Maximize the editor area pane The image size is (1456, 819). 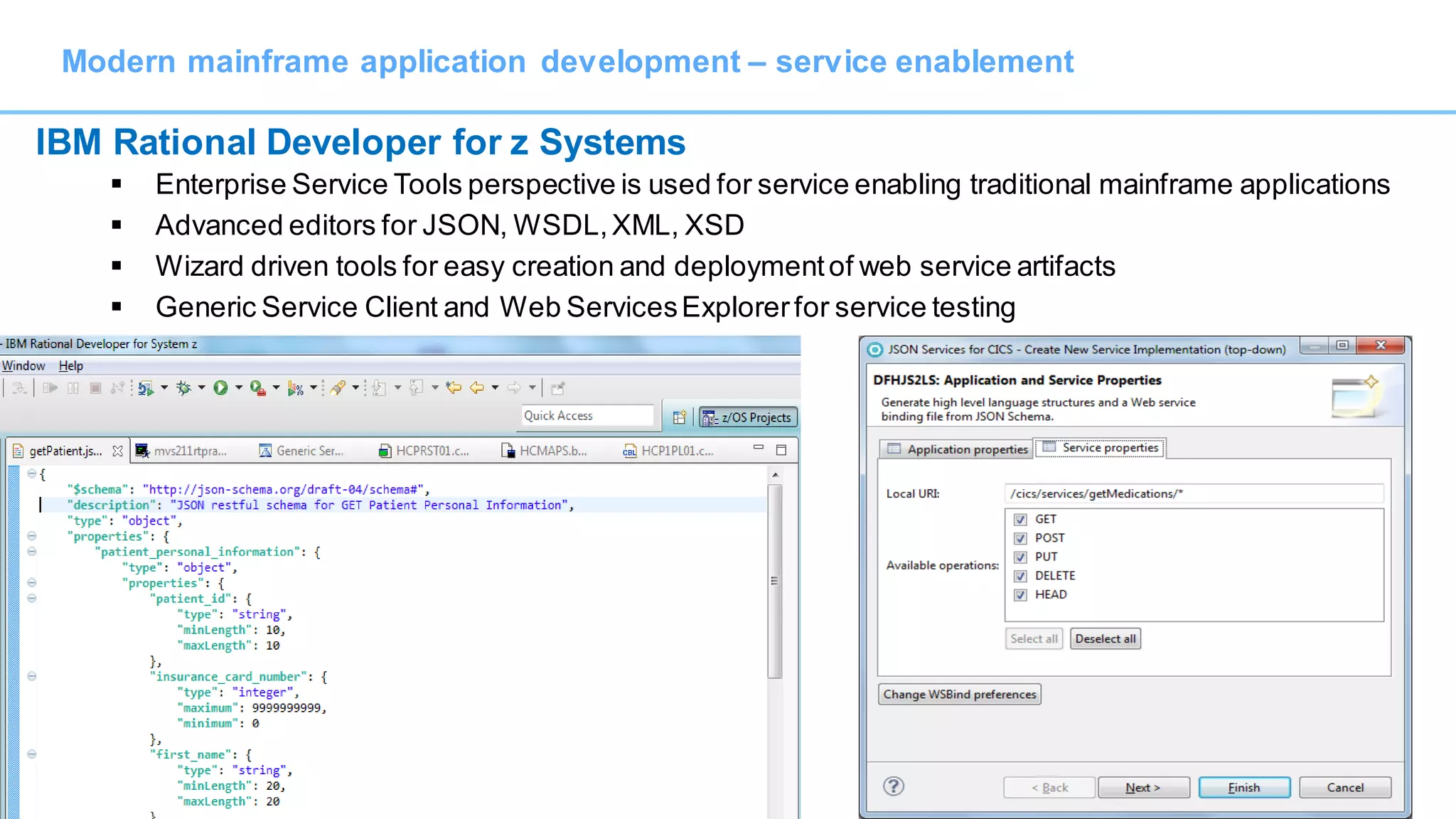(781, 450)
